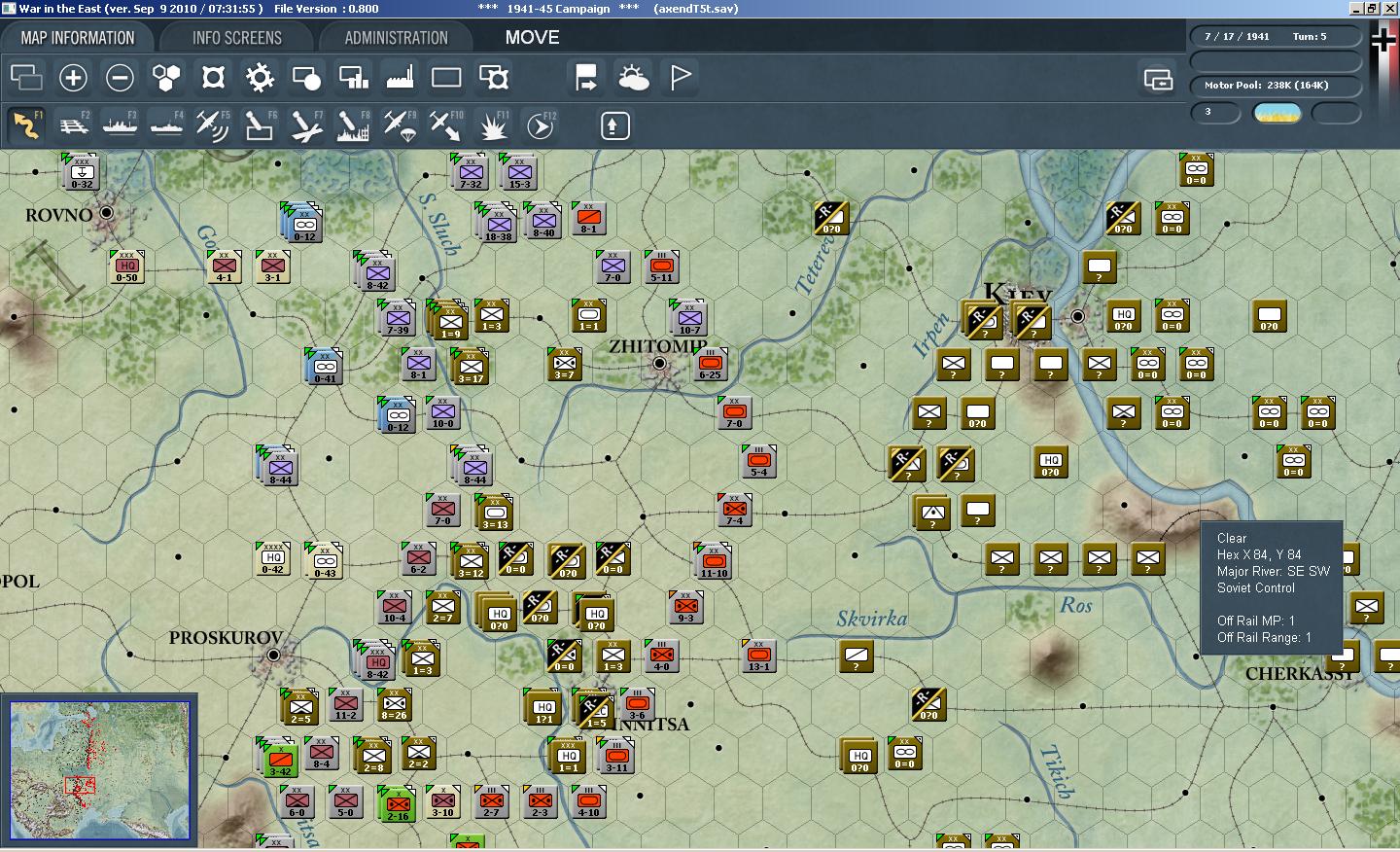Select the green 3-42 unit counter

tap(280, 757)
